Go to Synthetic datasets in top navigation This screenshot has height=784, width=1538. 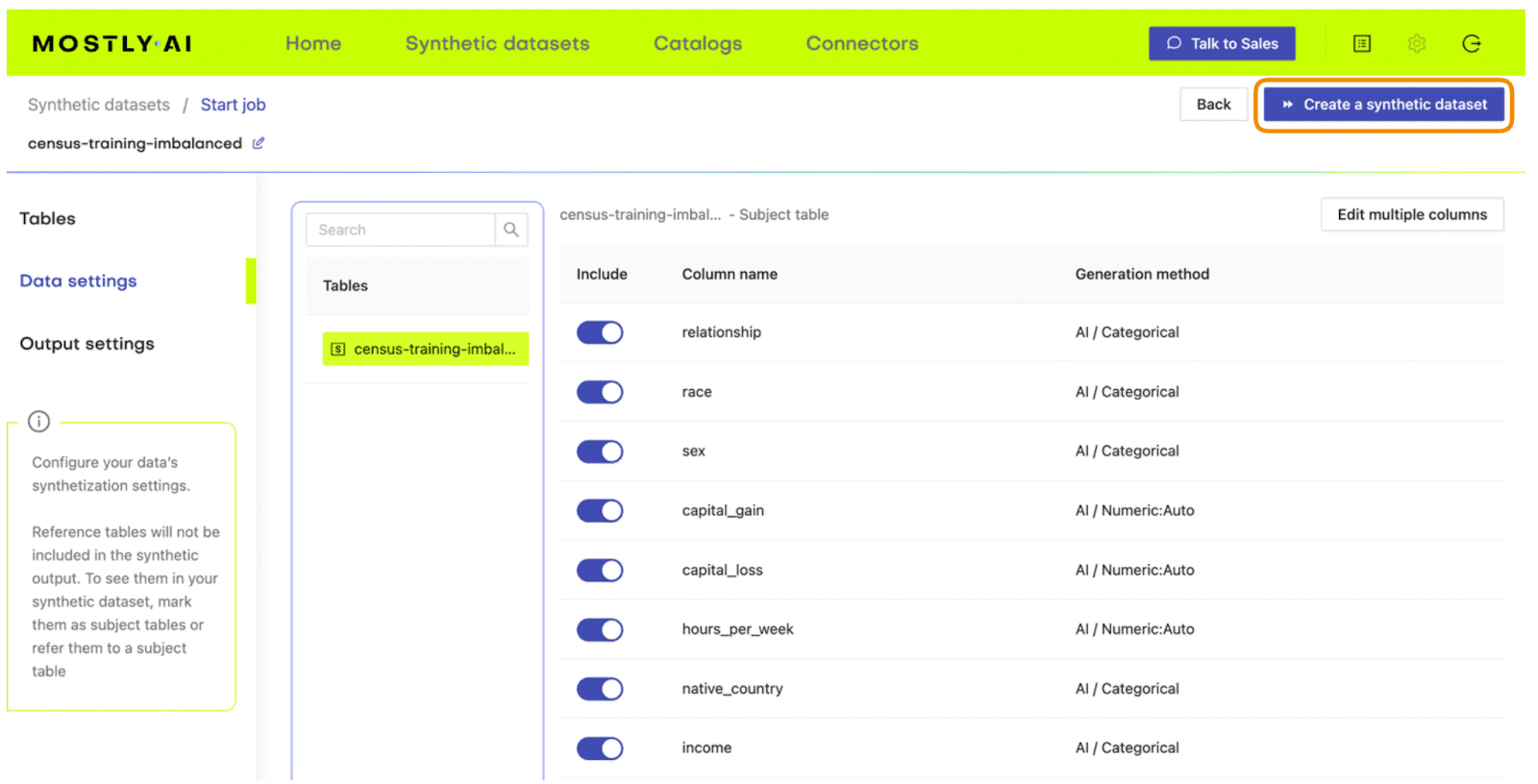(x=497, y=43)
